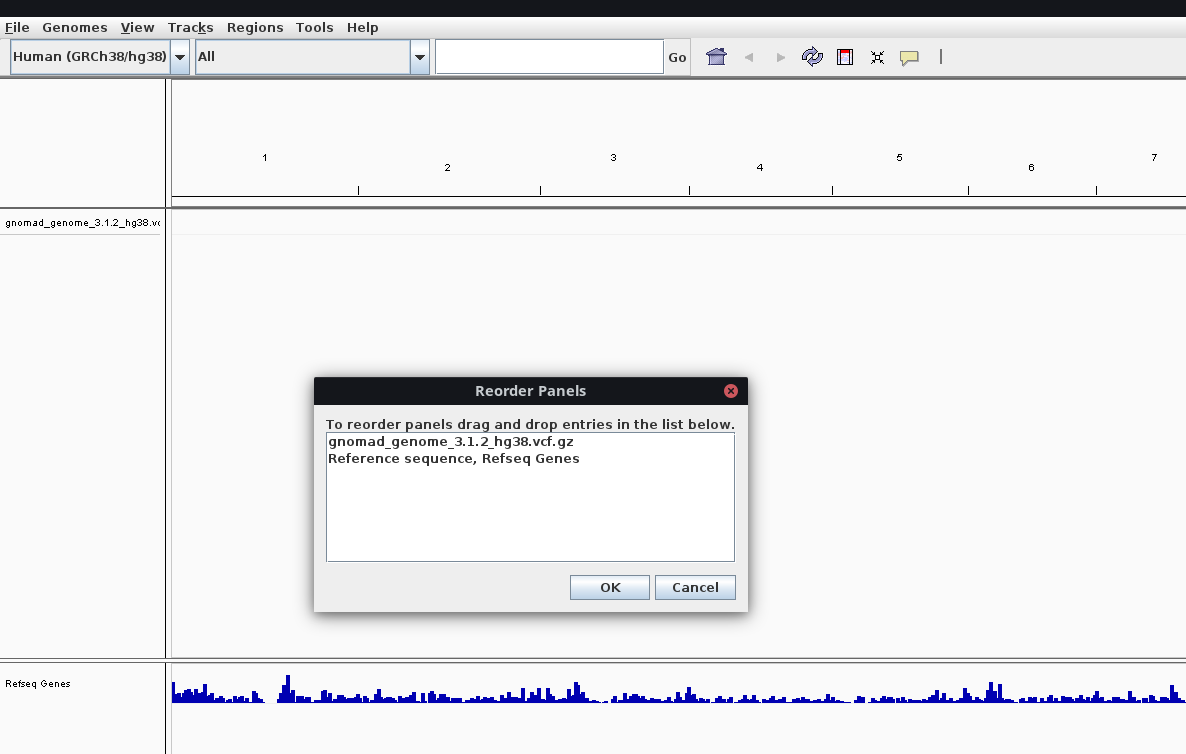Open the Regions menu
The image size is (1186, 754).
255,27
